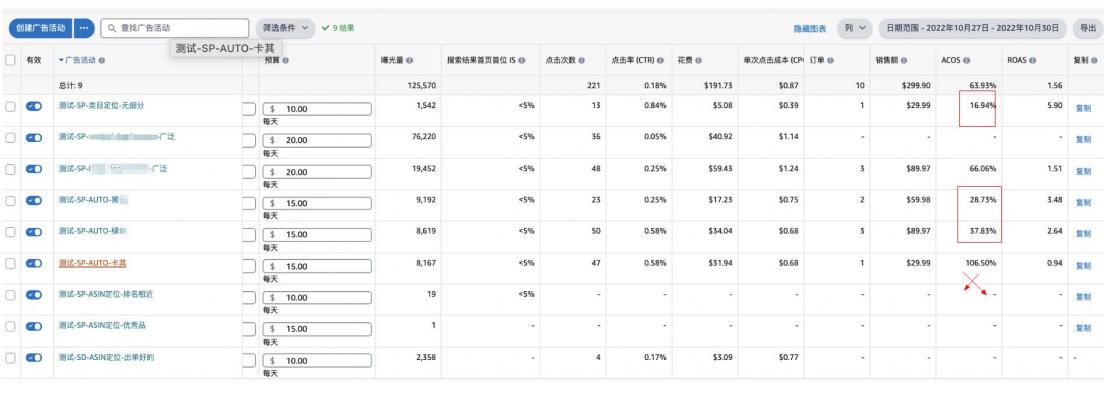Click the info icon beside ROAS header
Screen dimensions: 1104x405
[x=1032, y=60]
